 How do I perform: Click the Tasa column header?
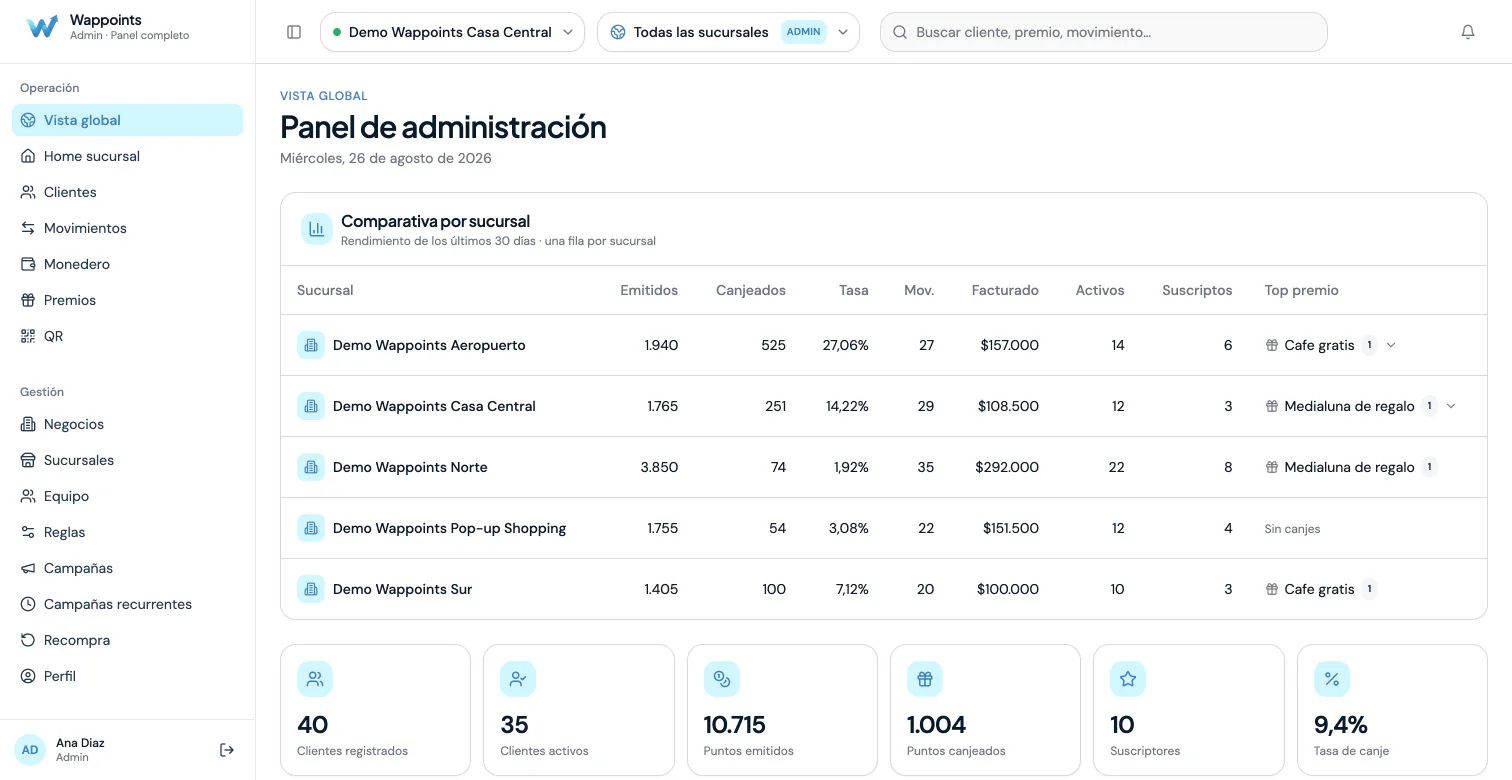point(854,290)
